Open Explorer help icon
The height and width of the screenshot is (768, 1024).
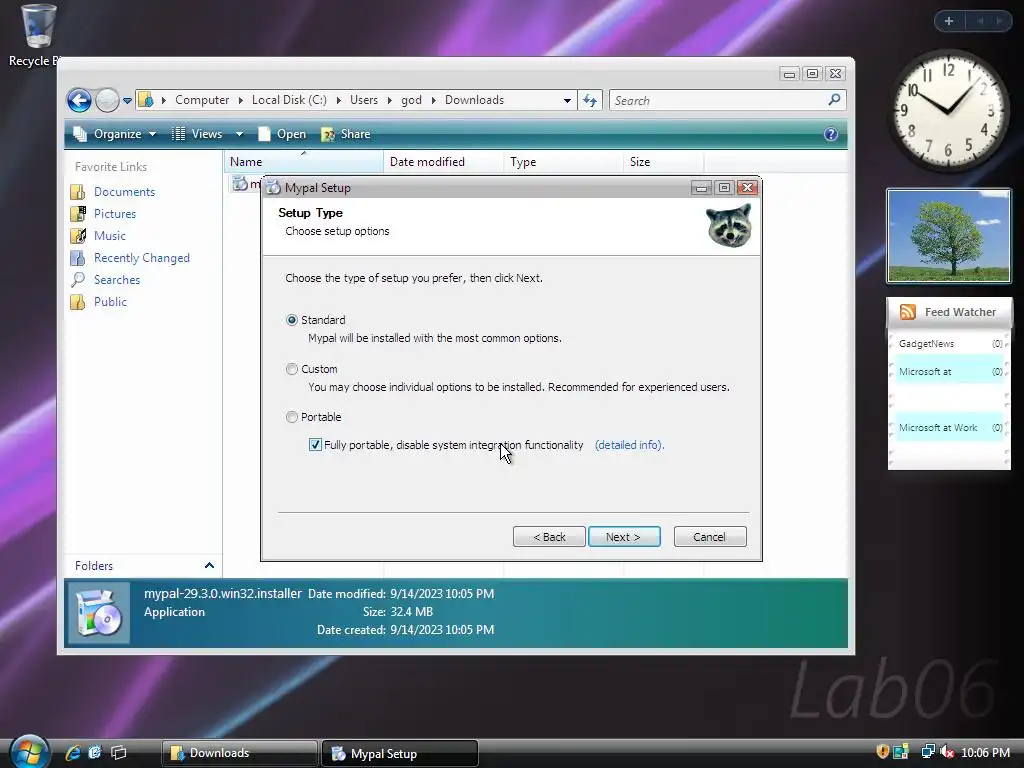(x=831, y=134)
